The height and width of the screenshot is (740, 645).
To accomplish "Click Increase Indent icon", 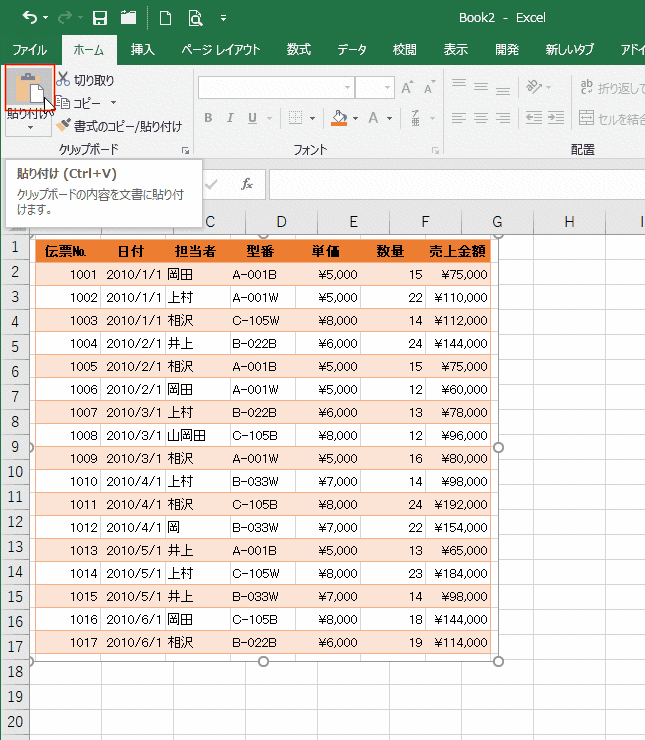I will point(556,118).
